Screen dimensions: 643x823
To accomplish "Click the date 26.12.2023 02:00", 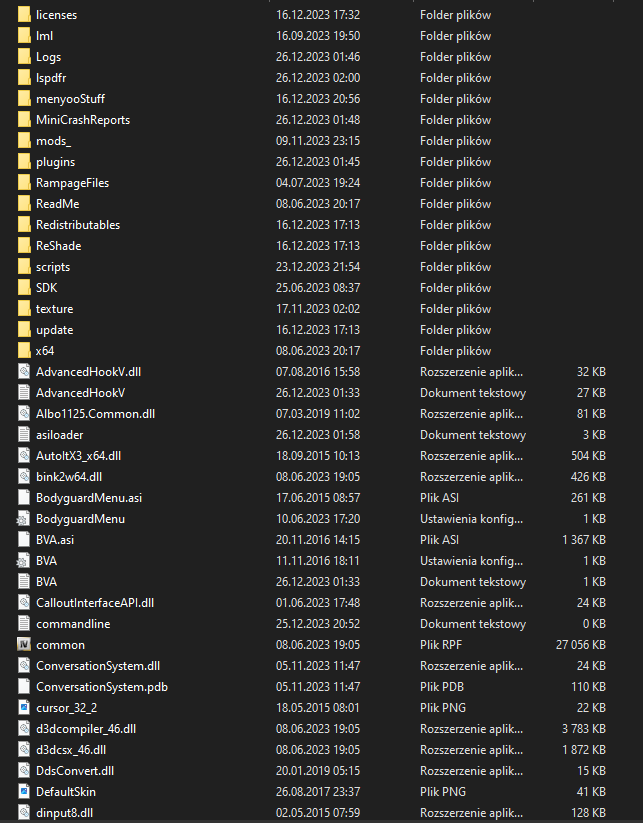I will pos(318,78).
